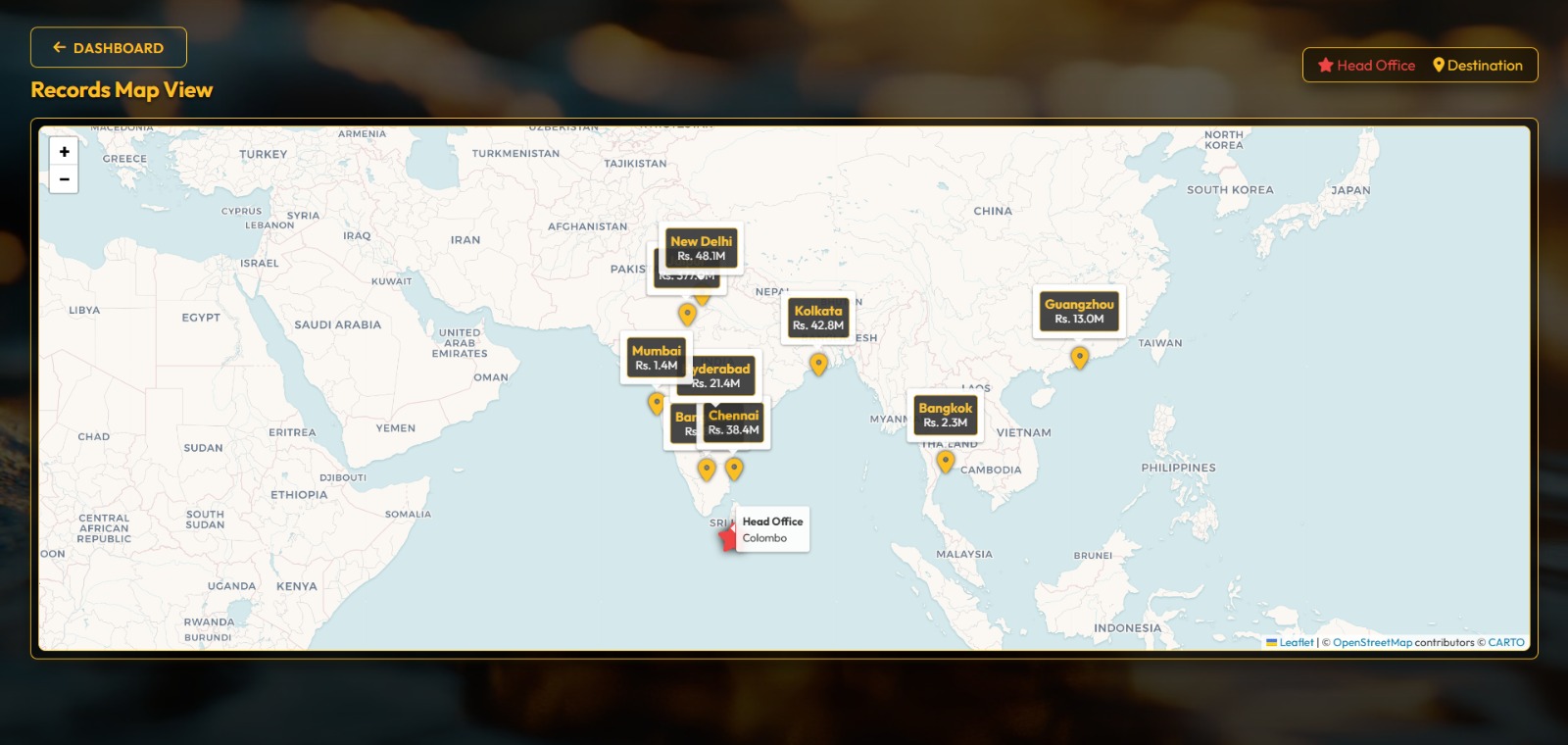The image size is (1568, 745).
Task: Click the Dashboard back button
Action: point(109,47)
